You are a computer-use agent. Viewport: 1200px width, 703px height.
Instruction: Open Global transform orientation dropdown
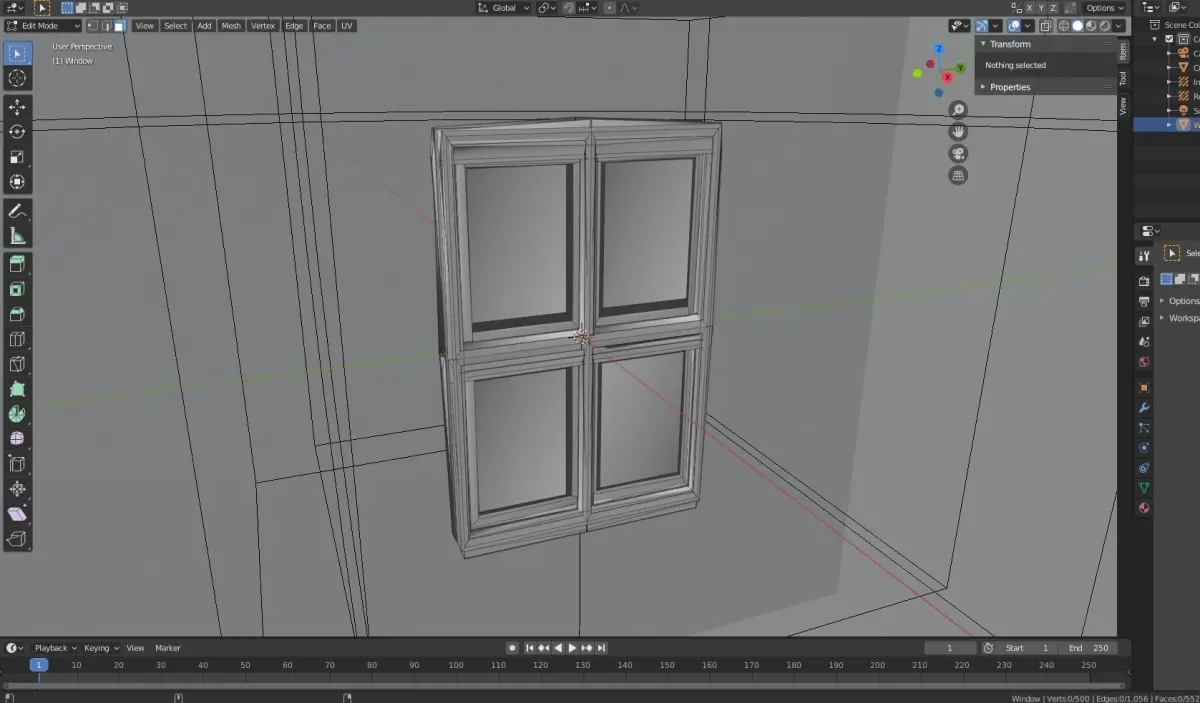coord(504,8)
